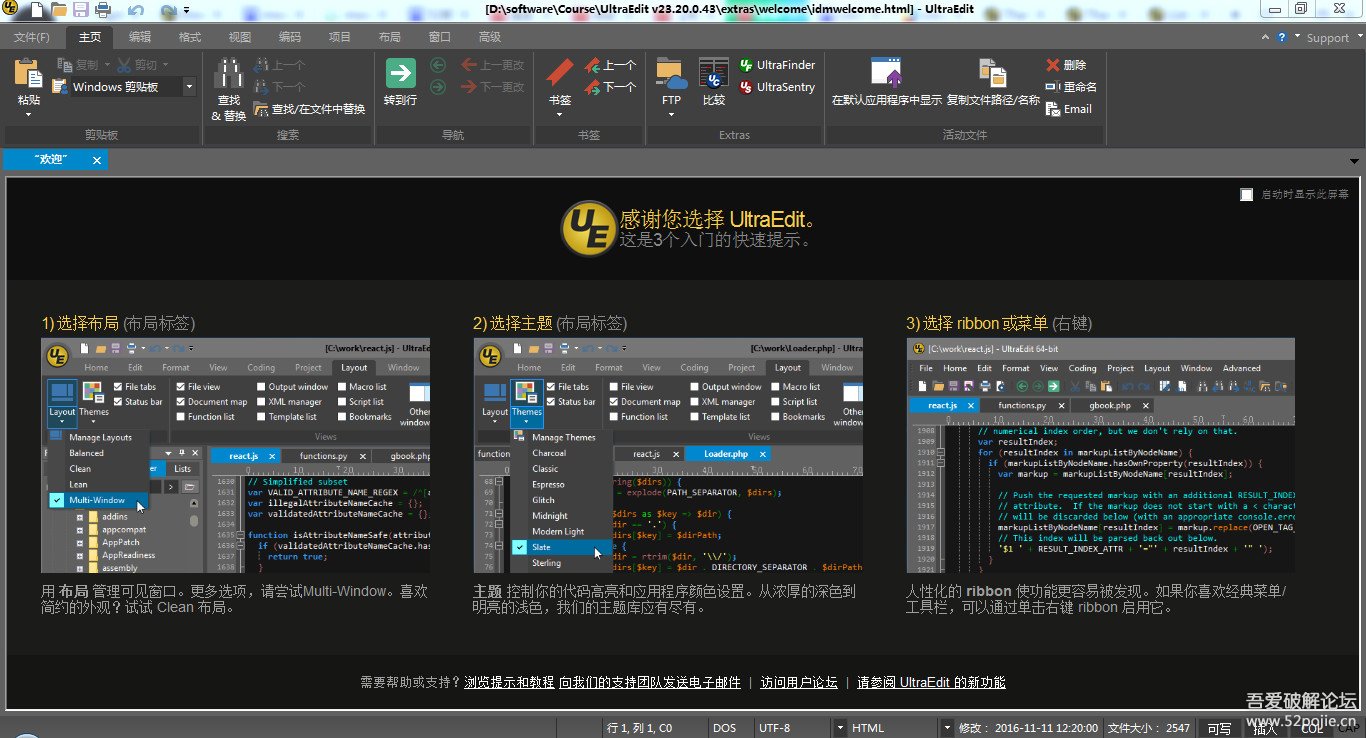1366x738 pixels.
Task: Expand the Paste (粘贴) dropdown arrow
Action: 28,114
